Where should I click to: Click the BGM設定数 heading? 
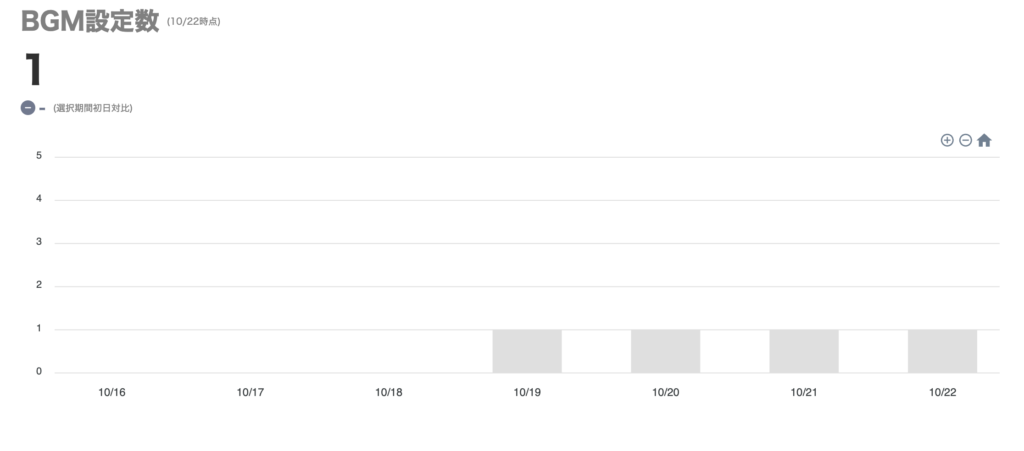pyautogui.click(x=90, y=22)
